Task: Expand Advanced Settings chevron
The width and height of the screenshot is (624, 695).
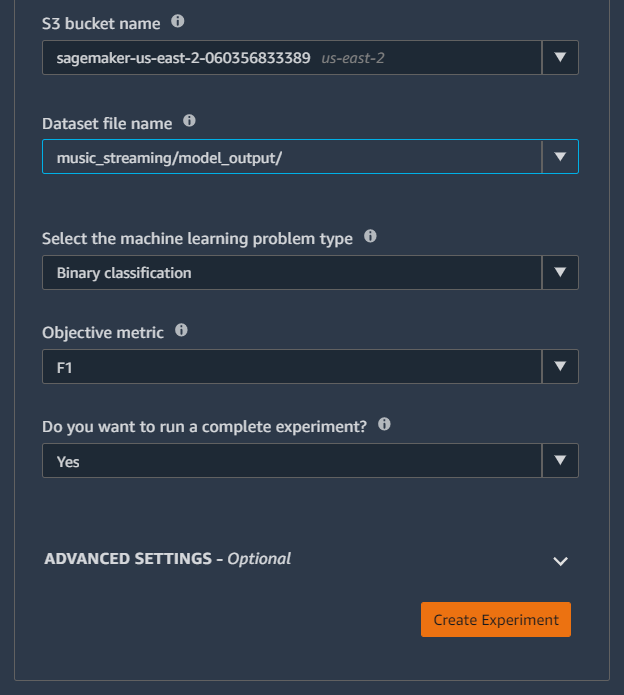Action: coord(561,562)
